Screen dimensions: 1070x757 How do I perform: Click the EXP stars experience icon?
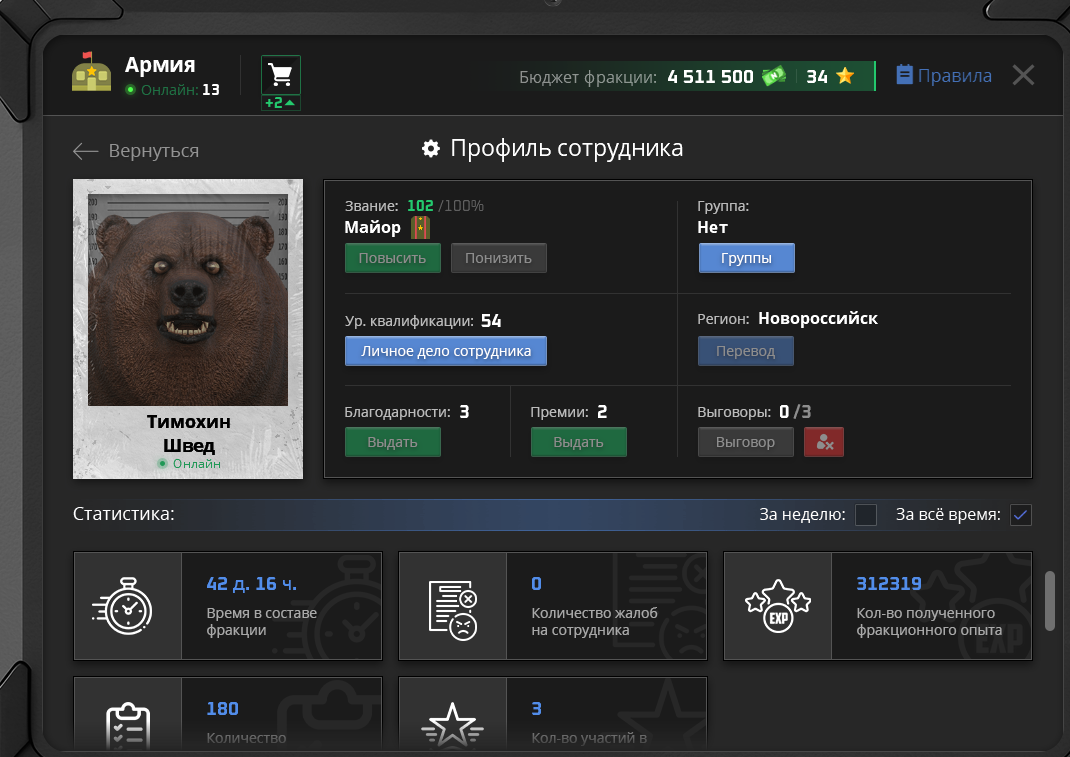777,606
